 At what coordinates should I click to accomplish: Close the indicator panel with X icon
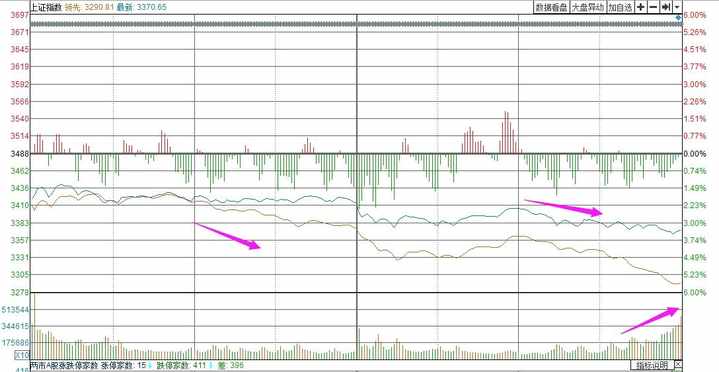(678, 365)
